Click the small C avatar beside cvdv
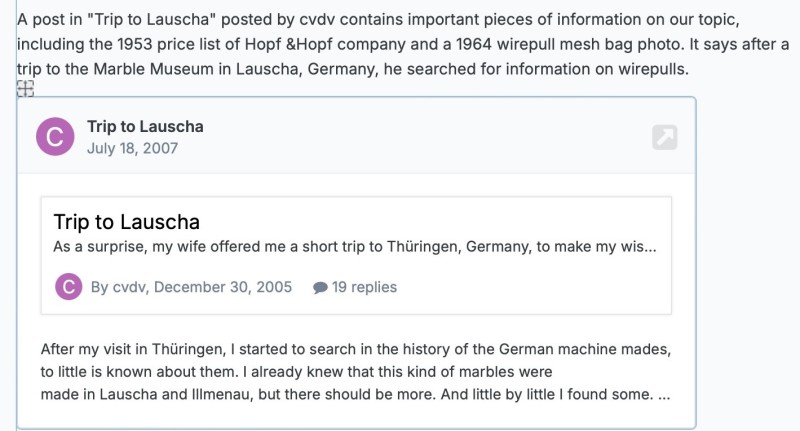Screen dimensions: 800x431 pos(68,287)
